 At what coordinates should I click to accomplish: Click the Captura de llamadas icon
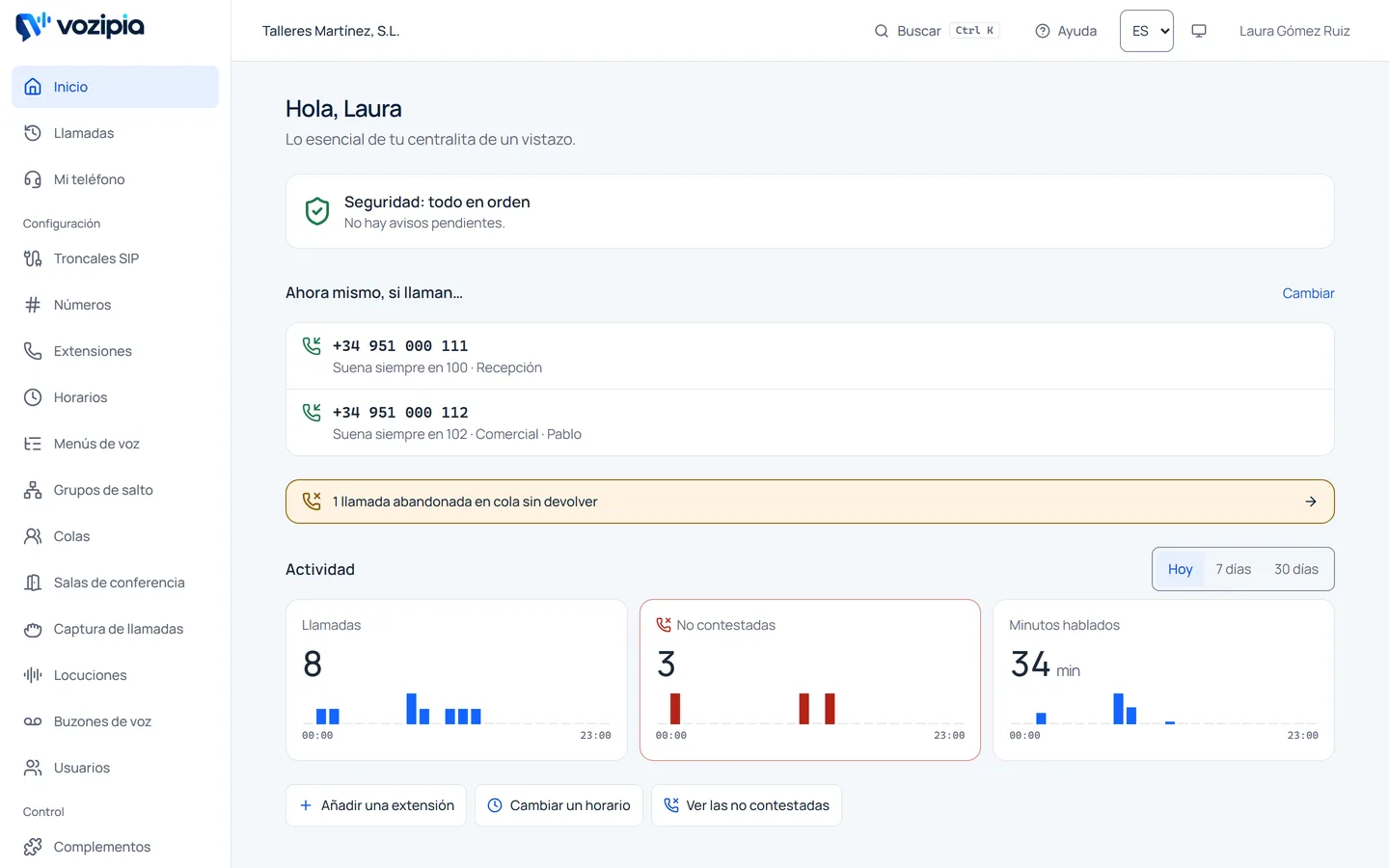point(33,629)
